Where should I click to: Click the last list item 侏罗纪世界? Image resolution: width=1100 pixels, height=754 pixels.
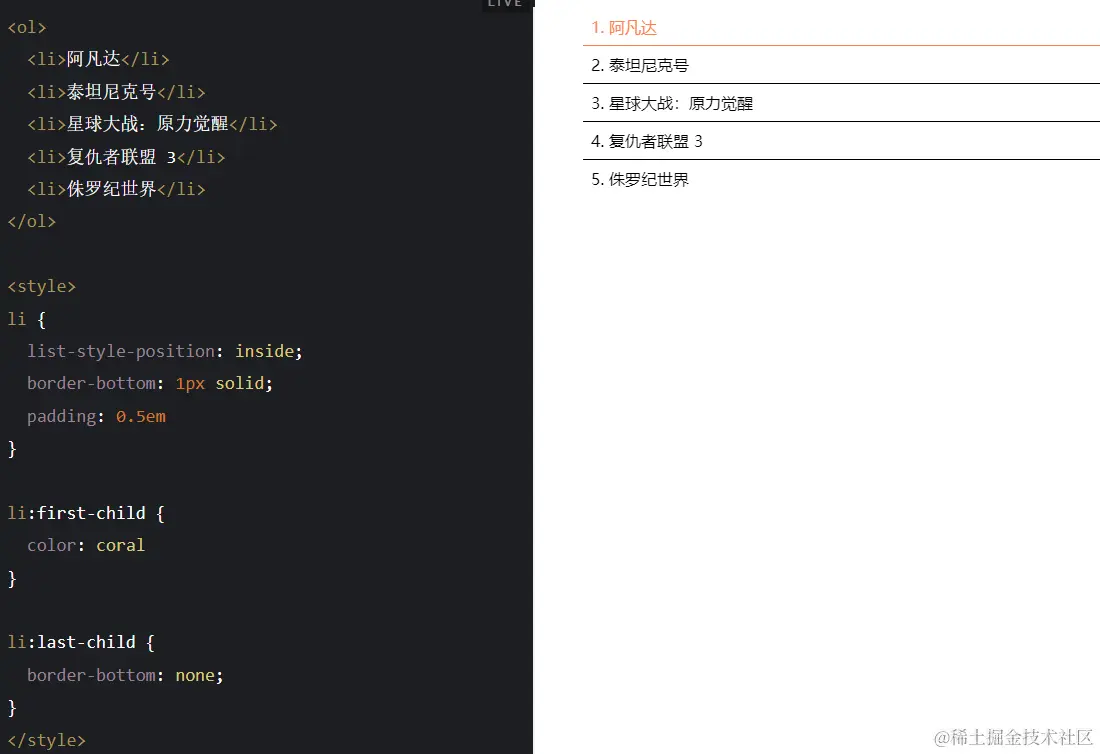point(841,179)
